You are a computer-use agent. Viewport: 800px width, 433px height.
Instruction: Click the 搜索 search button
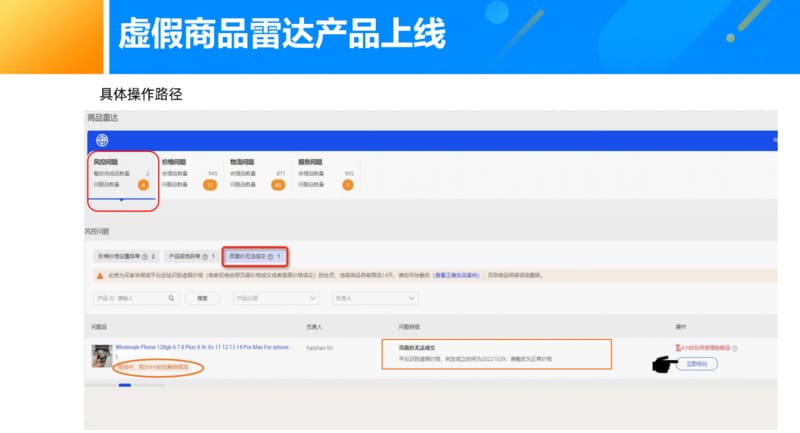203,298
